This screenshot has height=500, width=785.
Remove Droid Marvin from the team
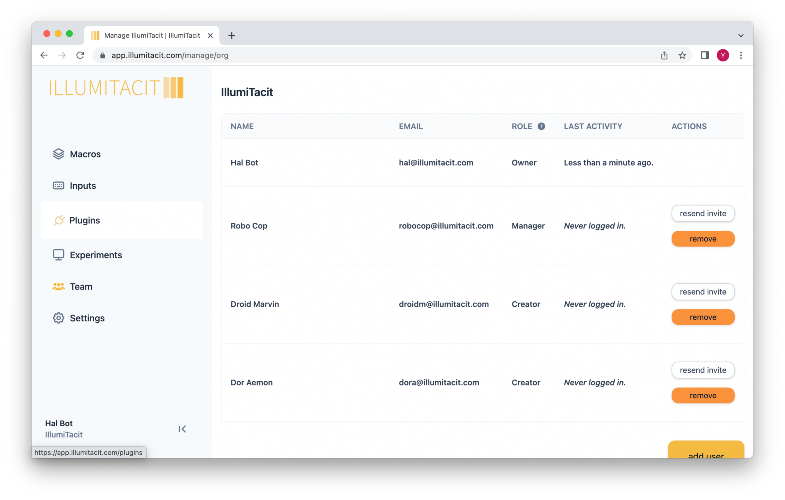click(702, 317)
